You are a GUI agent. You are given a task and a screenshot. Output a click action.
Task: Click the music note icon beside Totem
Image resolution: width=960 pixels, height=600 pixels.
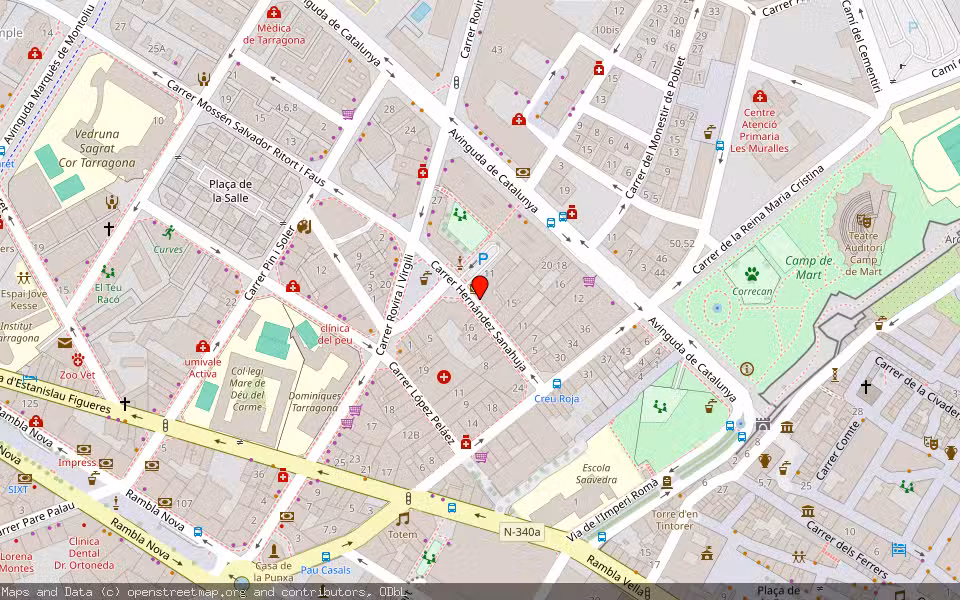pyautogui.click(x=403, y=519)
